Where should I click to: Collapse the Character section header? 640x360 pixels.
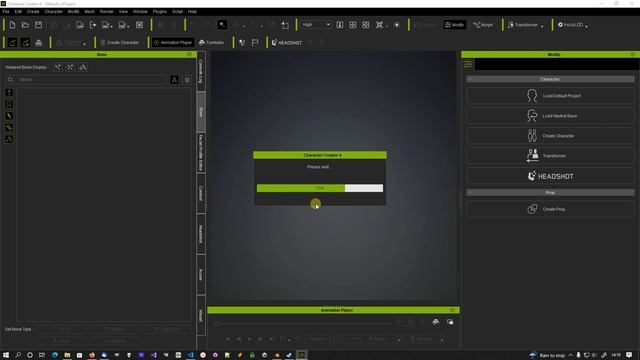(x=551, y=79)
